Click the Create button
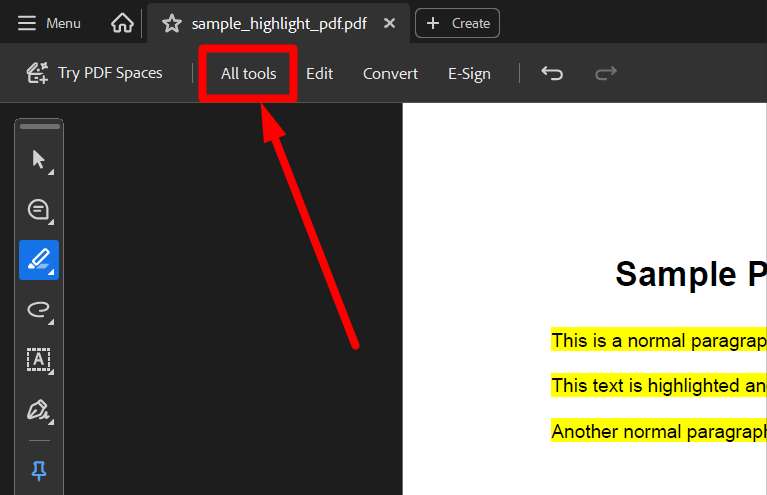This screenshot has width=767, height=495. pyautogui.click(x=457, y=23)
